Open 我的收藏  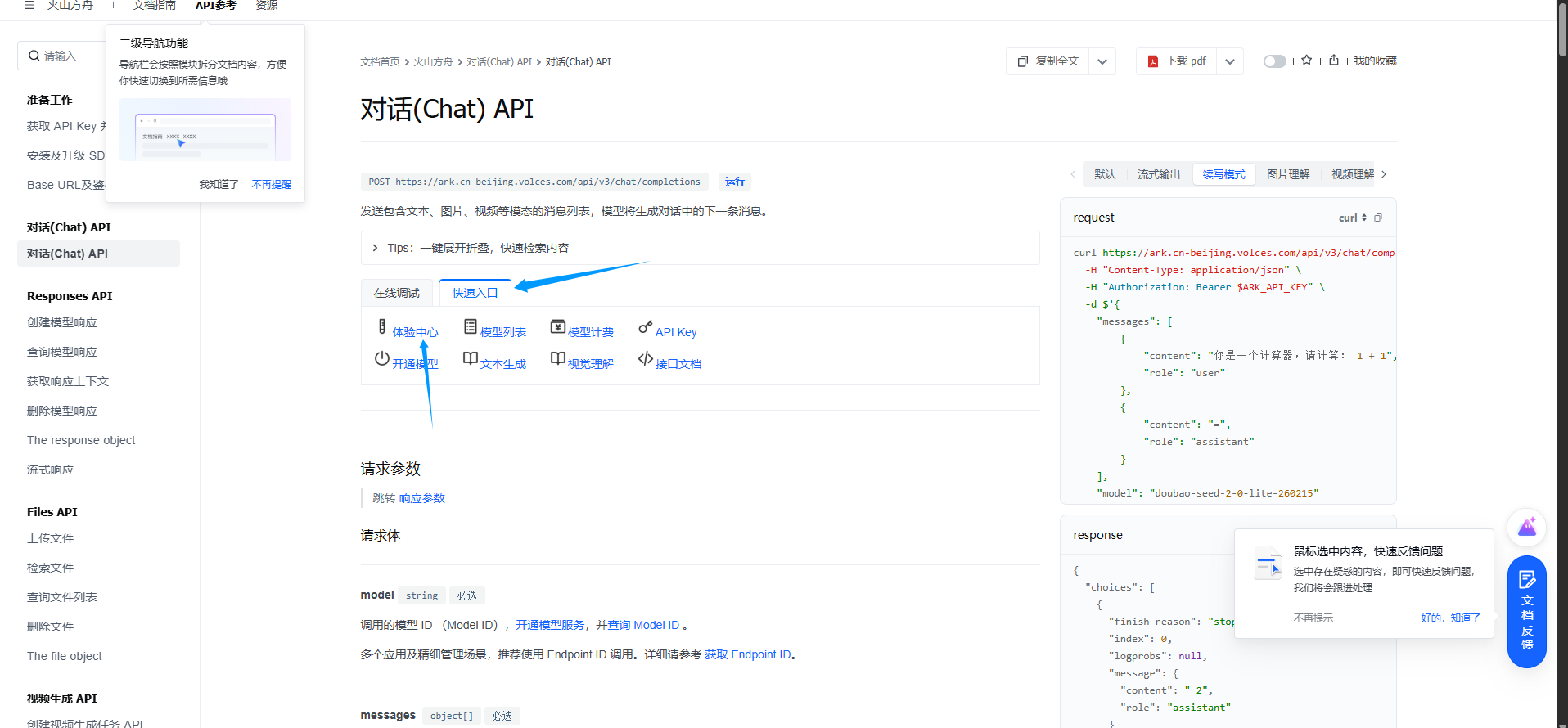1375,61
